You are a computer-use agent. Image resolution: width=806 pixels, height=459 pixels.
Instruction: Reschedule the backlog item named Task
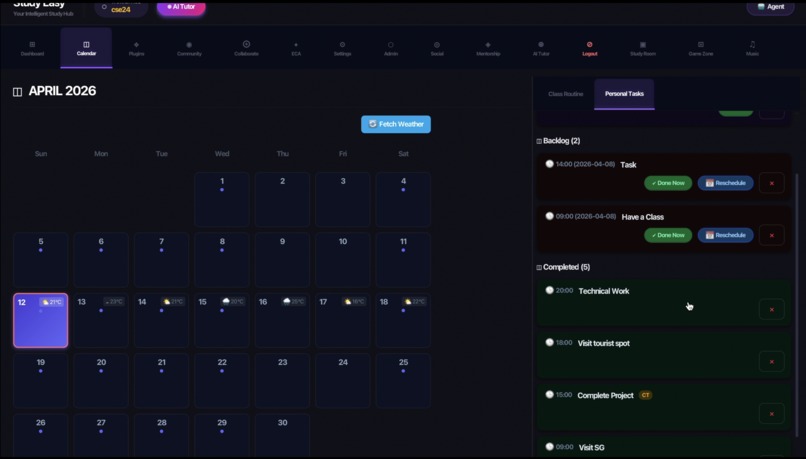click(x=725, y=183)
